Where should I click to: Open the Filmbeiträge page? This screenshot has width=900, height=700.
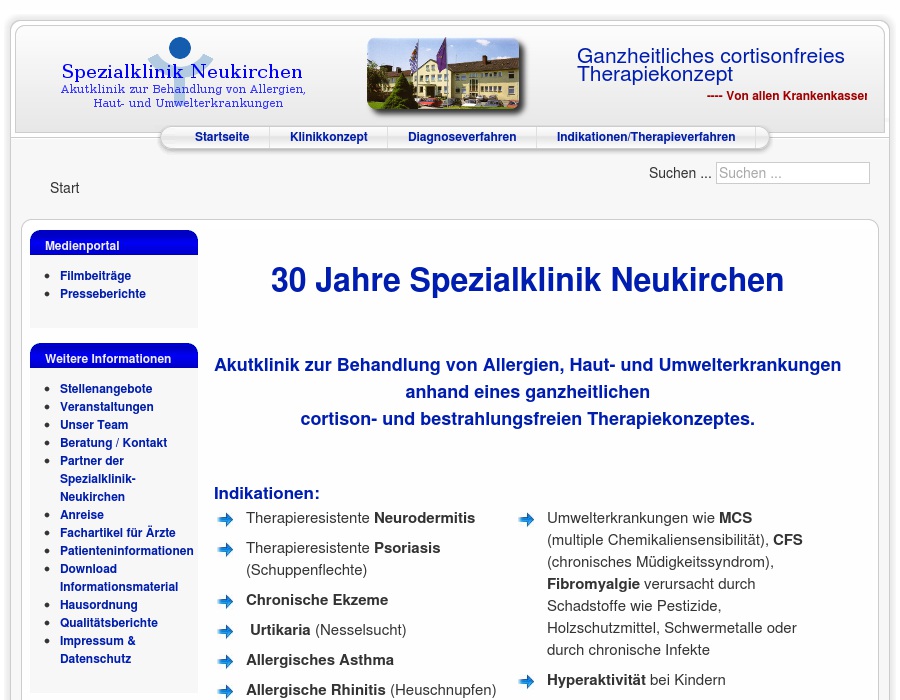[95, 276]
